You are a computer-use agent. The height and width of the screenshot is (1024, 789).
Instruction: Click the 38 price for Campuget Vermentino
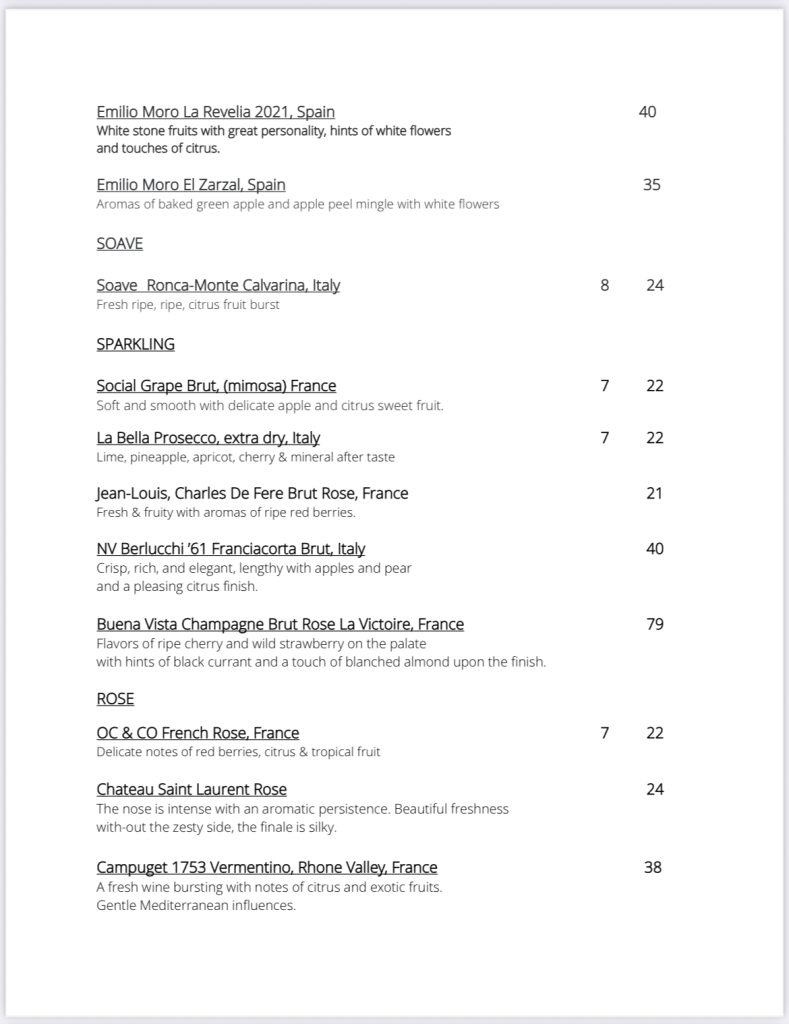pyautogui.click(x=653, y=868)
